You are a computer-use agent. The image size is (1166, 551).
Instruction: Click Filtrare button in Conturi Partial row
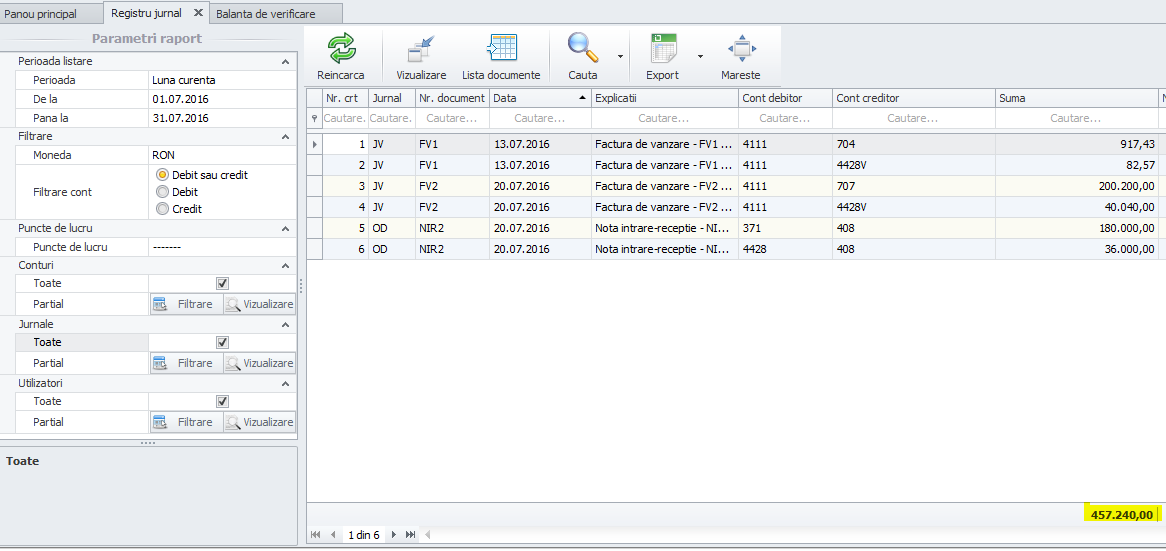(187, 304)
